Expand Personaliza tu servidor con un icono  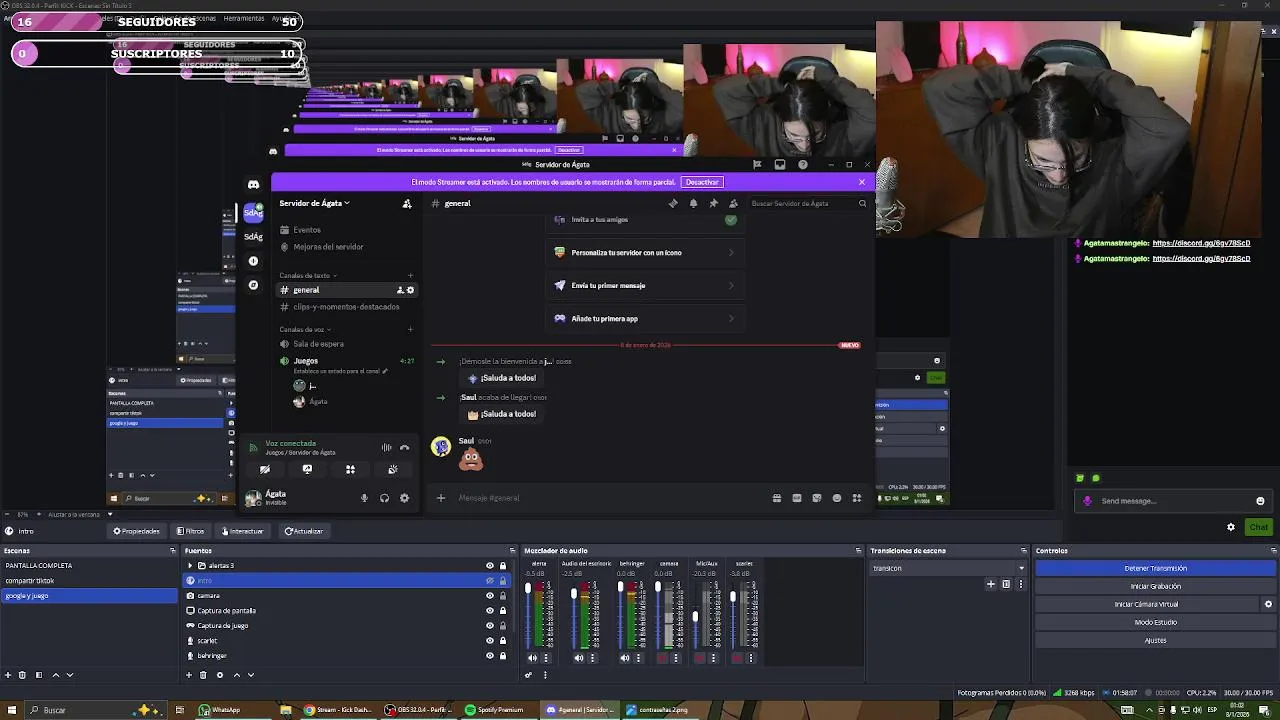[645, 253]
